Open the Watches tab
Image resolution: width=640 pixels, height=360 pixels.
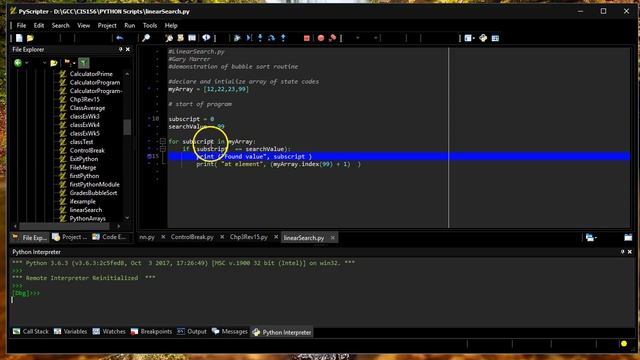point(109,332)
